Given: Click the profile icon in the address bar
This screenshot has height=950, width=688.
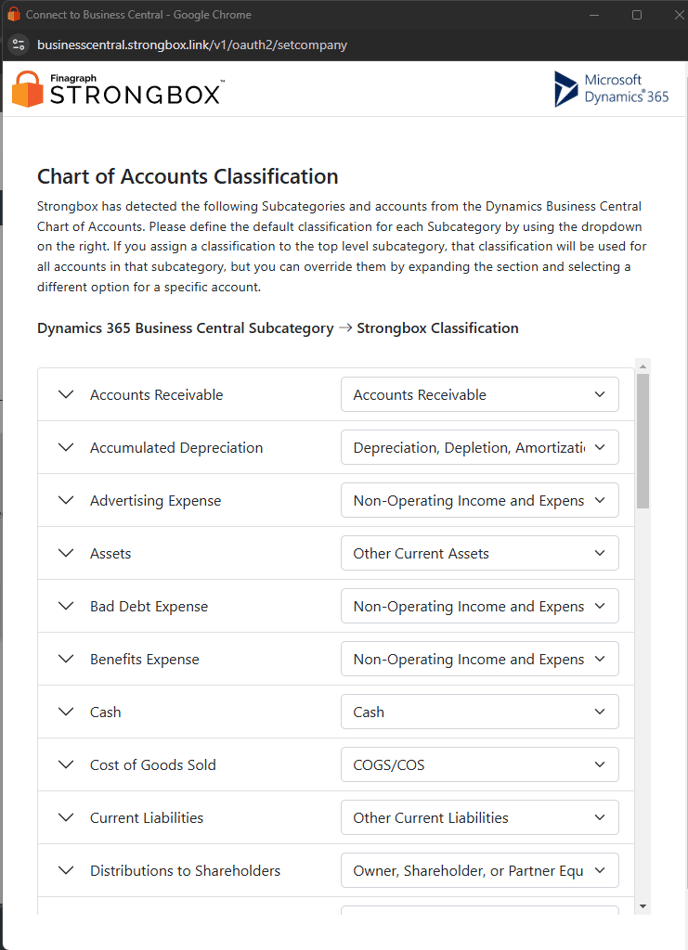Looking at the screenshot, I should [x=18, y=45].
